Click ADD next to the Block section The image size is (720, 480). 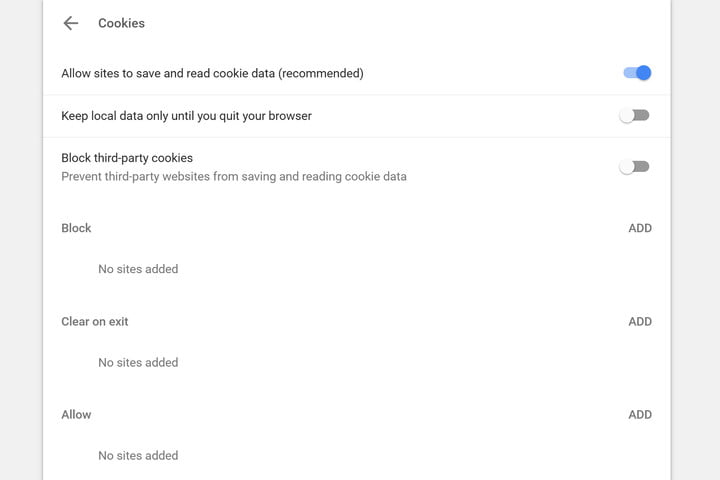point(640,228)
